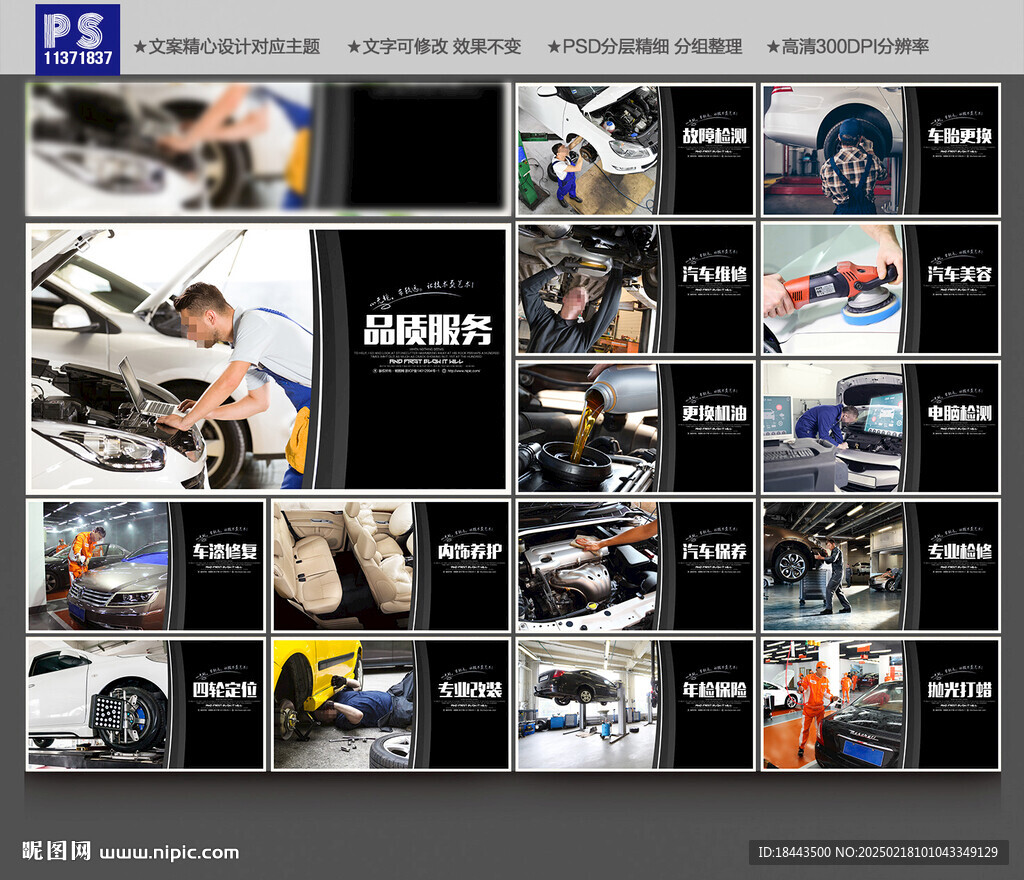Click the 汽车维修 card title
The height and width of the screenshot is (880, 1024).
pyautogui.click(x=714, y=274)
